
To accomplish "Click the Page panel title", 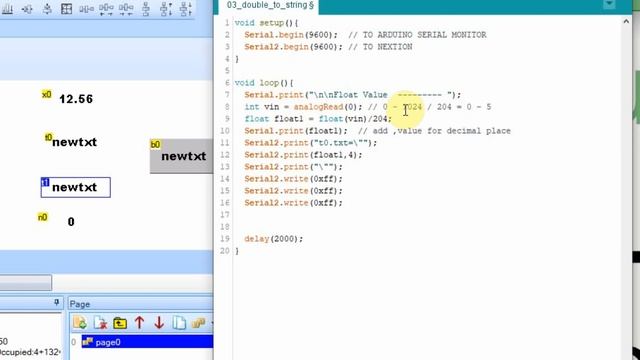I will coord(80,304).
